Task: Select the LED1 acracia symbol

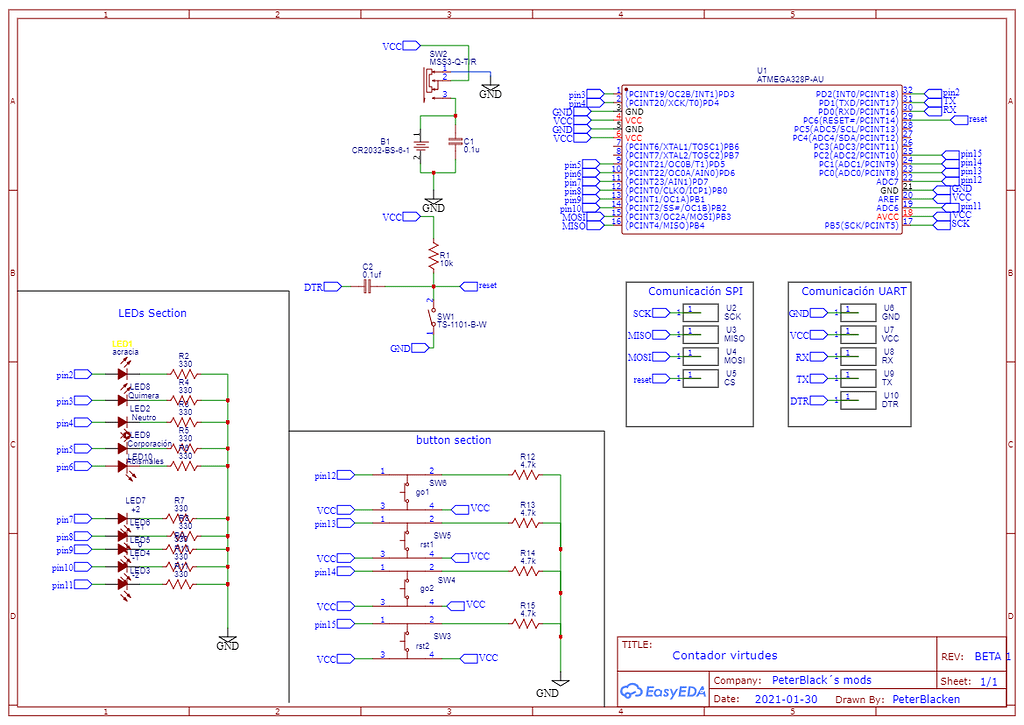Action: (122, 372)
